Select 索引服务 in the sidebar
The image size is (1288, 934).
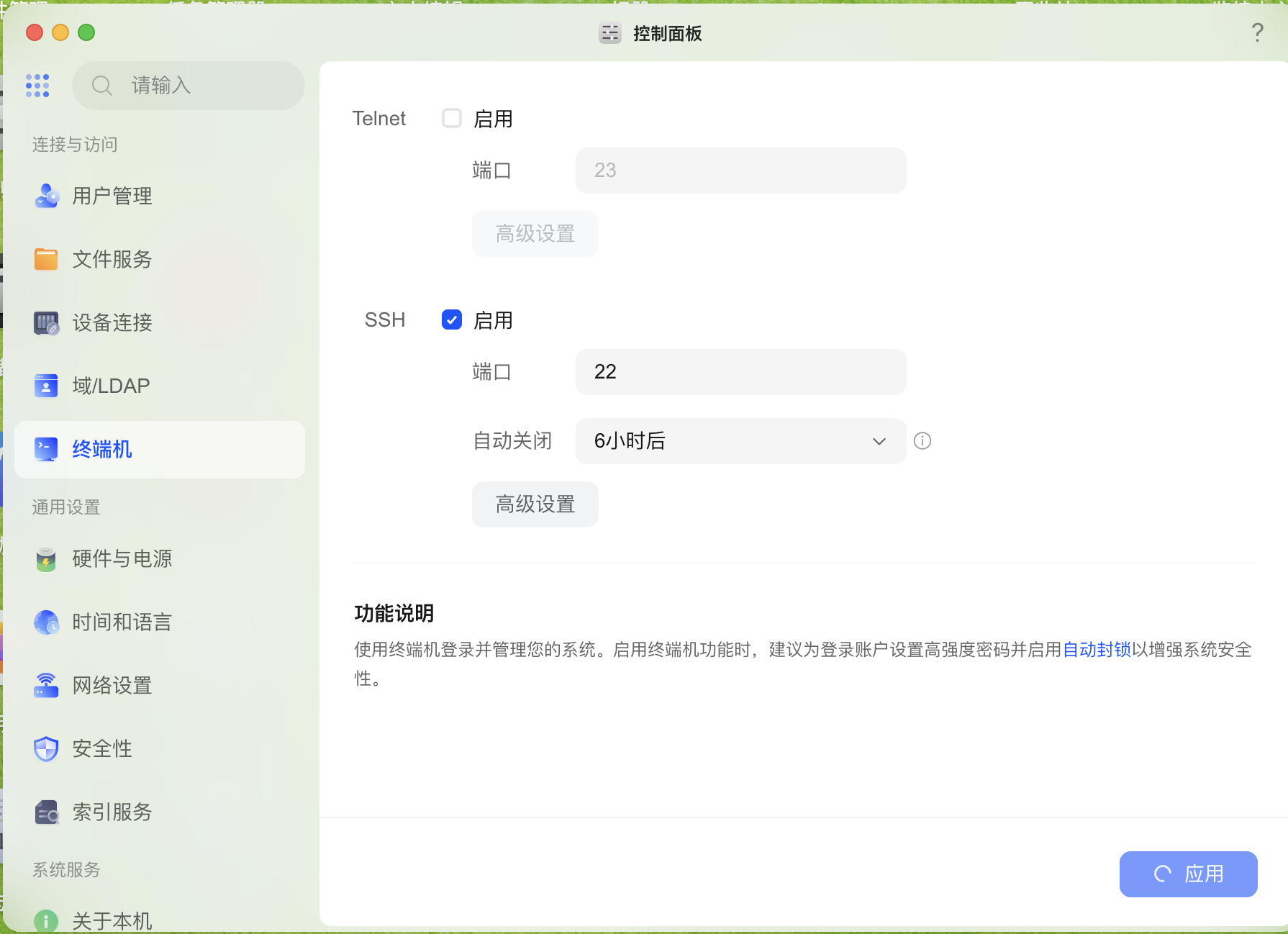click(160, 812)
